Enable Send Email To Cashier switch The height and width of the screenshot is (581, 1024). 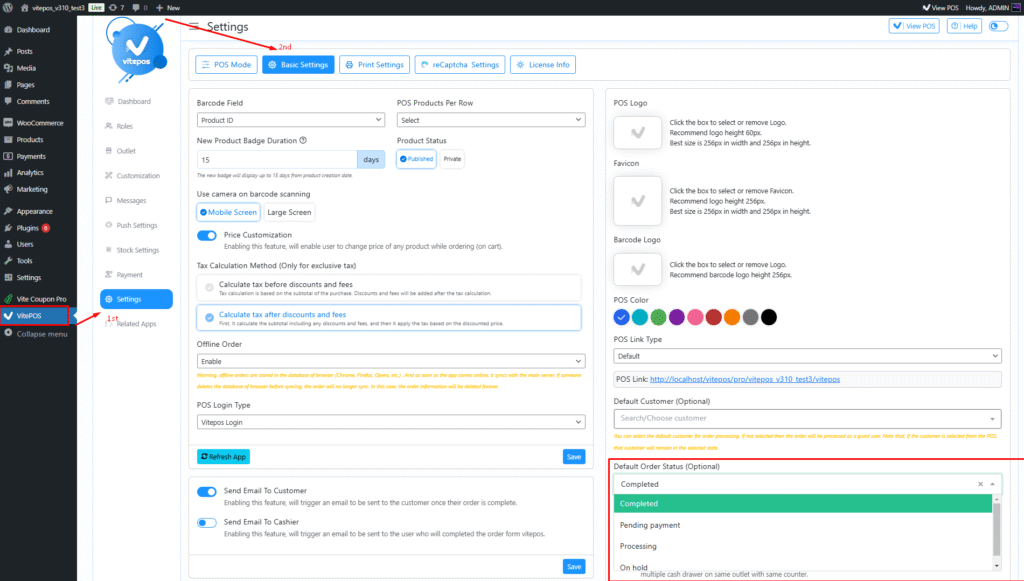tap(207, 522)
